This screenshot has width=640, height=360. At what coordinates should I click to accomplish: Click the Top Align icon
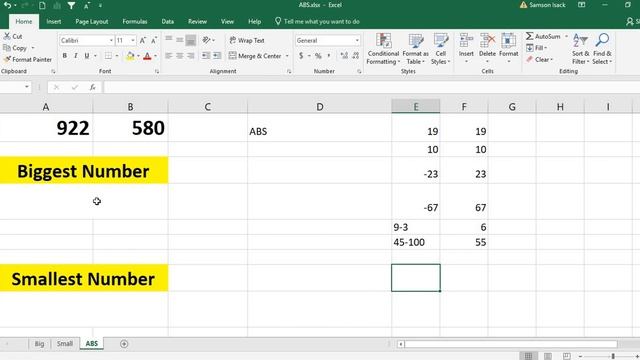pos(169,40)
